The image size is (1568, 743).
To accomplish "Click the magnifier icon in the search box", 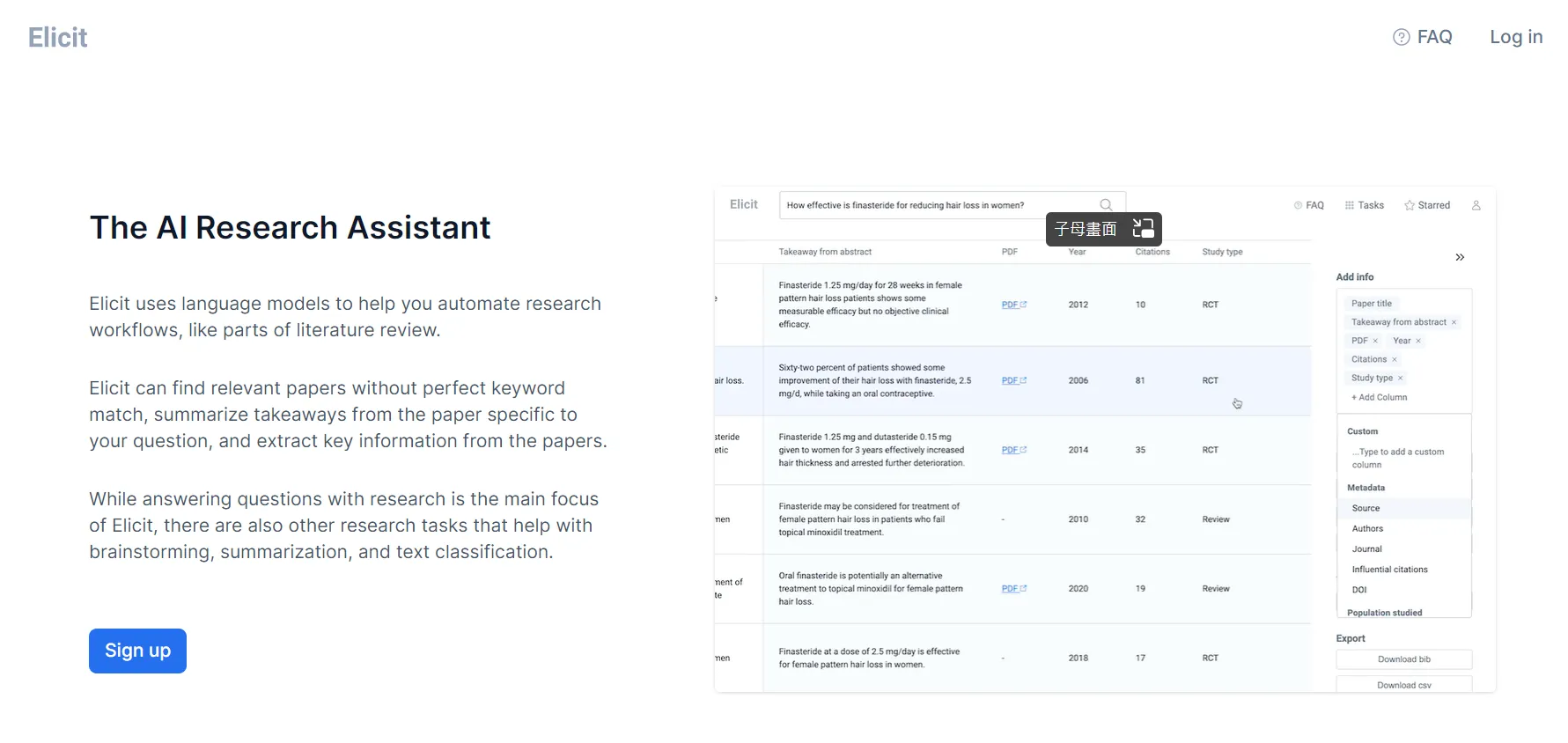I will point(1106,205).
